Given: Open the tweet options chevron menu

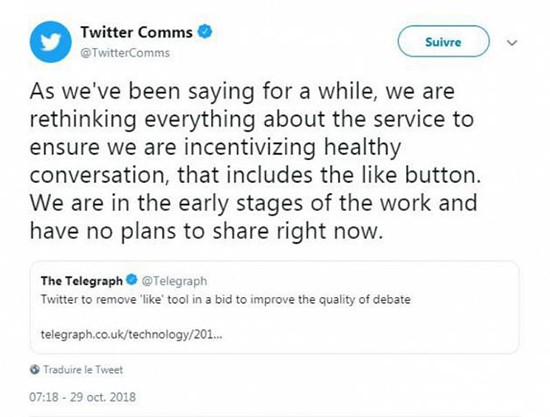Looking at the screenshot, I should coord(512,43).
